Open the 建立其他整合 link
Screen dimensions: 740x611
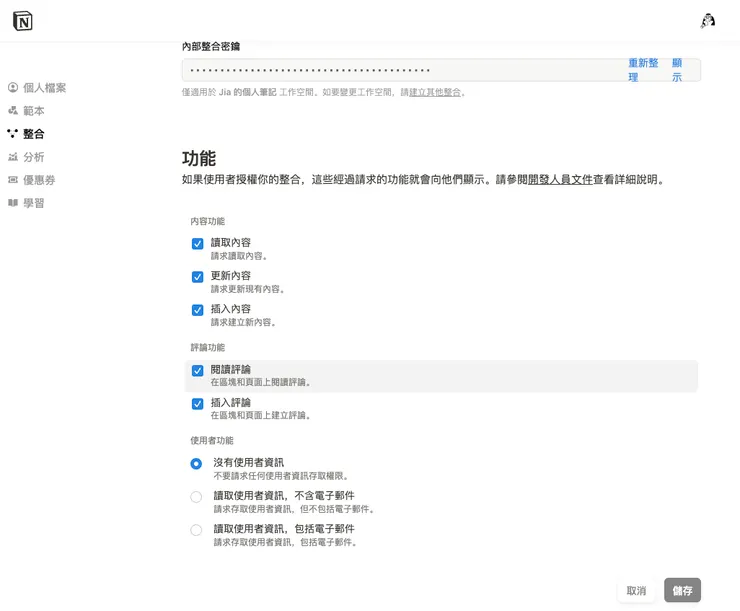click(435, 92)
